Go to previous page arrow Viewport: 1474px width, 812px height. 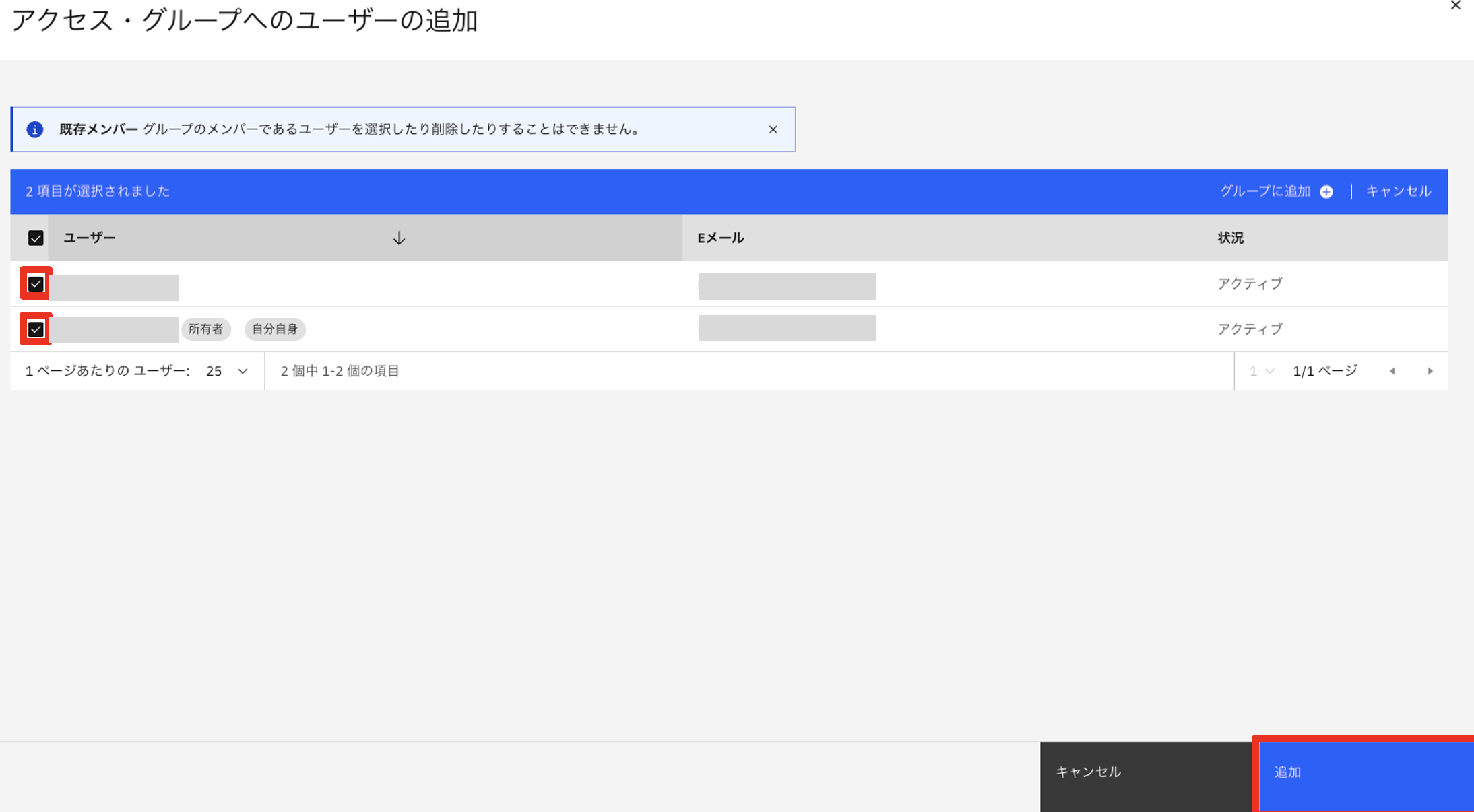1392,371
